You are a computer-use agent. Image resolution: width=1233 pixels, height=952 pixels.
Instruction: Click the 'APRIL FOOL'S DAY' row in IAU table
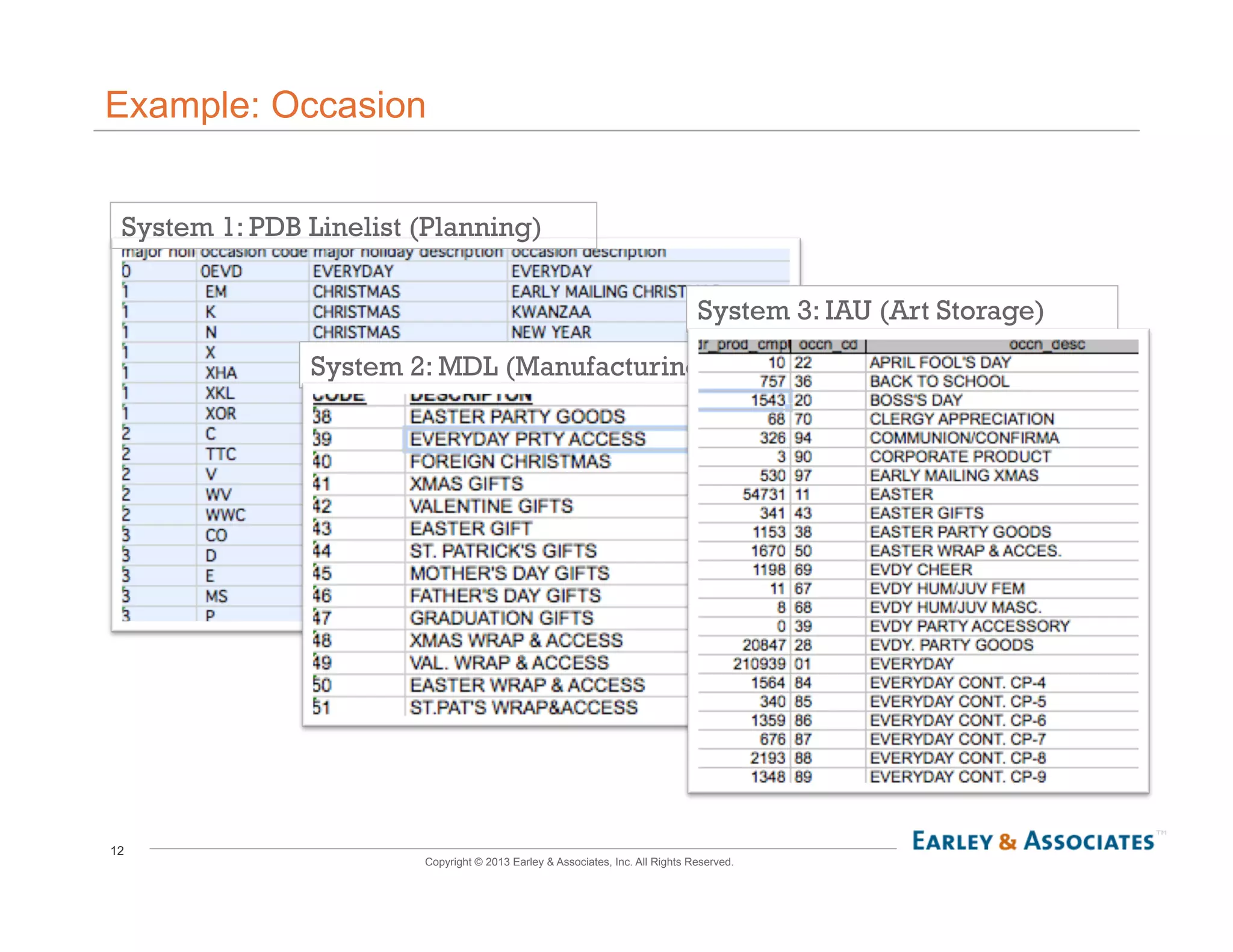[x=918, y=363]
